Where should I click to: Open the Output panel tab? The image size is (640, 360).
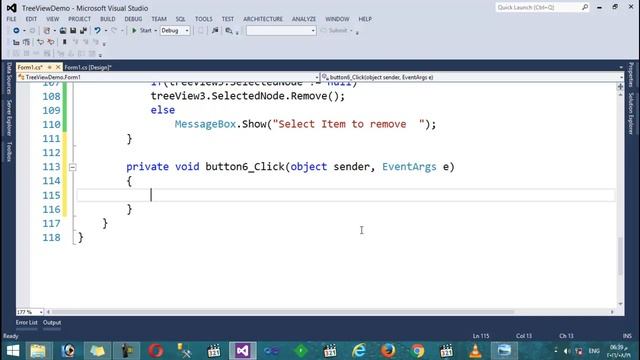pyautogui.click(x=52, y=322)
